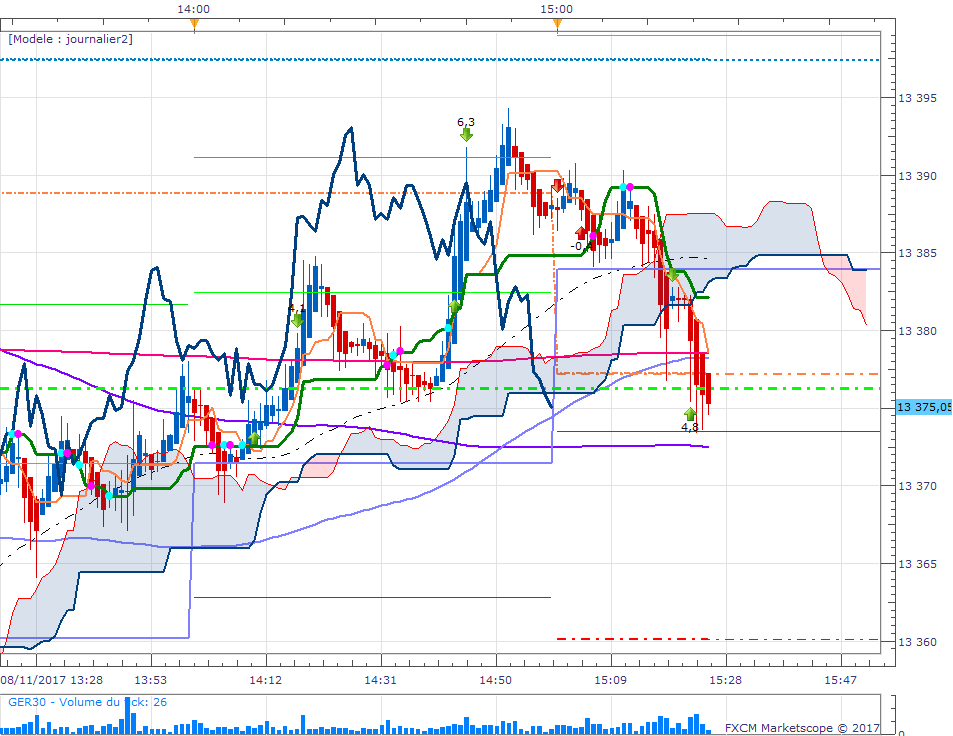Image resolution: width=953 pixels, height=736 pixels.
Task: Click the orange session marker under 14:00
Action: pos(194,24)
